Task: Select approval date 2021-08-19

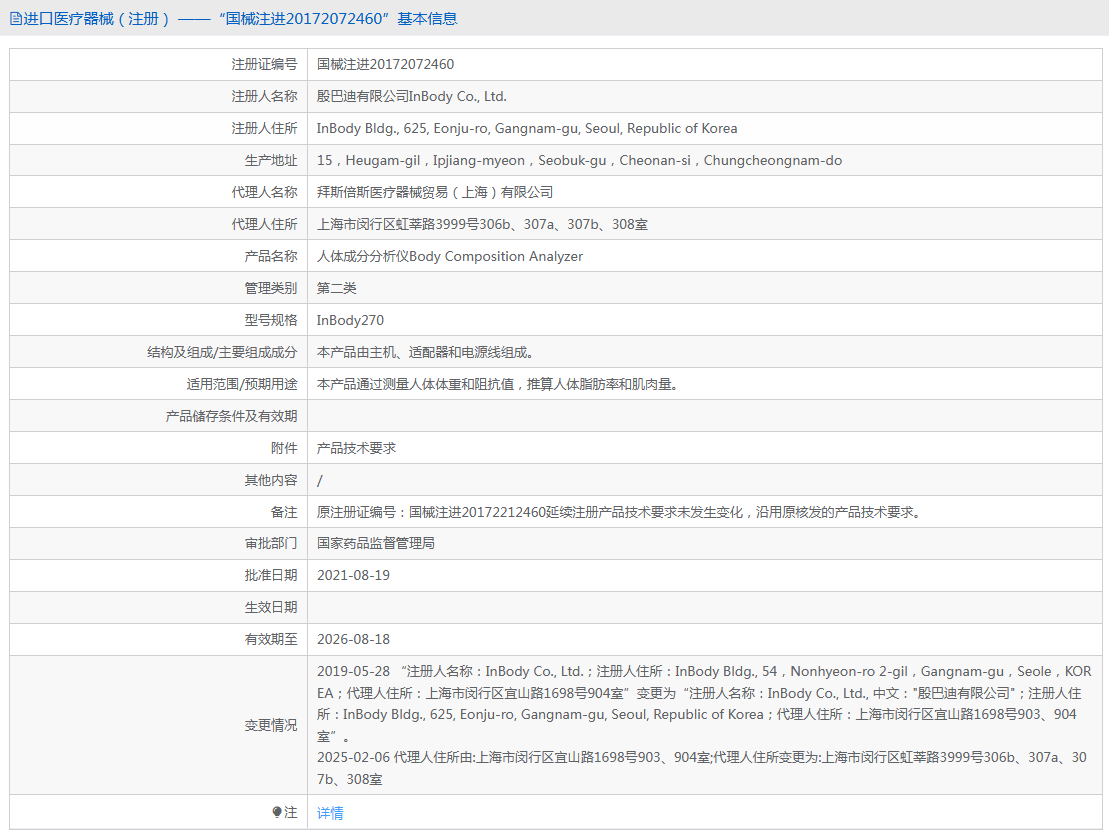Action: click(x=354, y=576)
